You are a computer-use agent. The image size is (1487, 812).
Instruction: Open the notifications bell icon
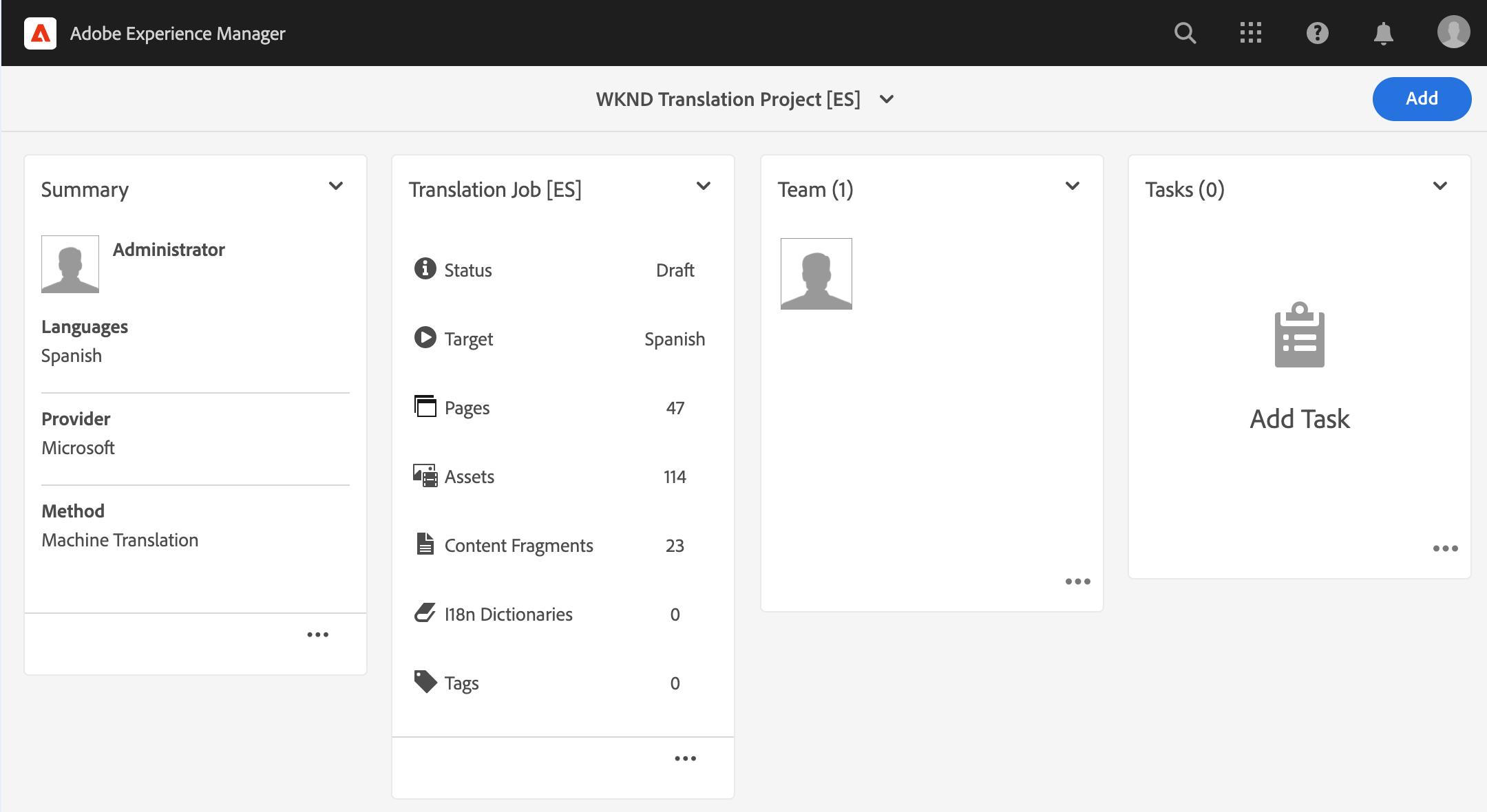pos(1383,33)
